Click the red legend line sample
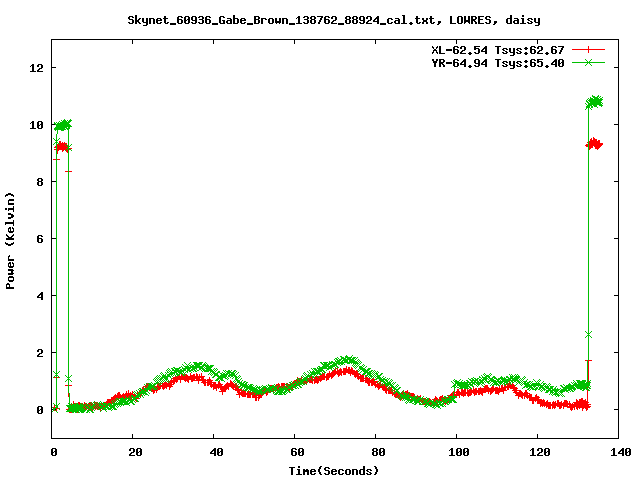This screenshot has height=480, width=640. click(588, 50)
